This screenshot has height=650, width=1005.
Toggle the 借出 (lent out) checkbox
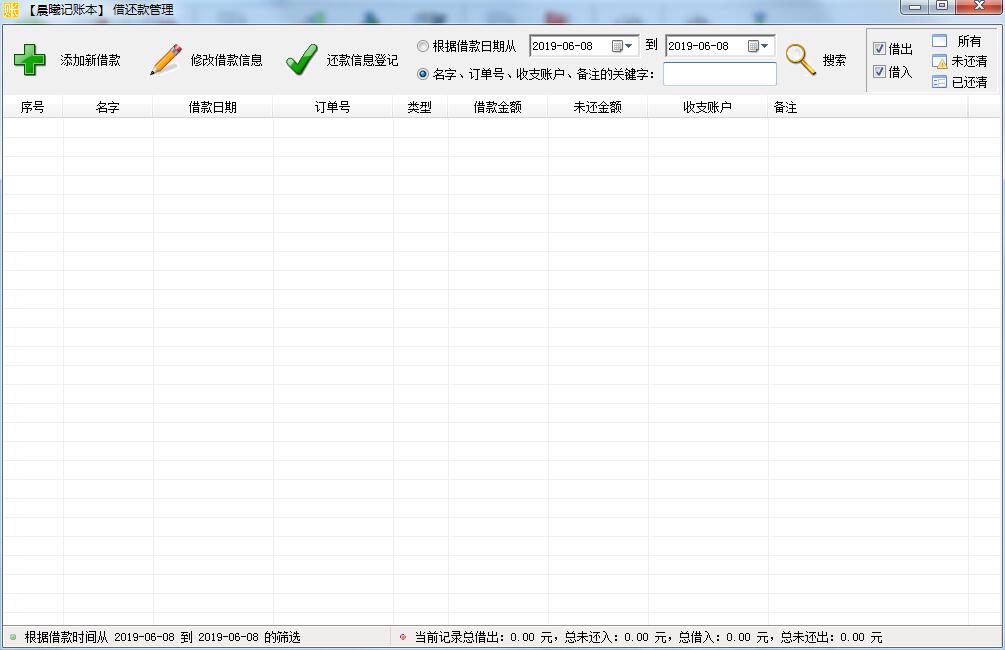pos(879,49)
